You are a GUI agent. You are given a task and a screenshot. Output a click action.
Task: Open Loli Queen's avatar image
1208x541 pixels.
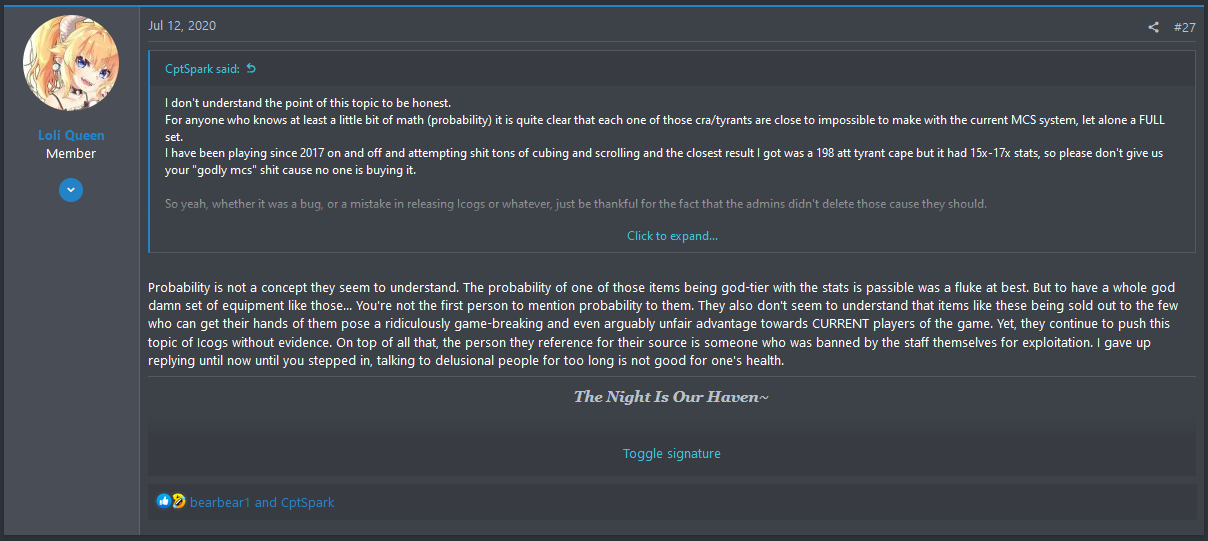click(x=71, y=63)
